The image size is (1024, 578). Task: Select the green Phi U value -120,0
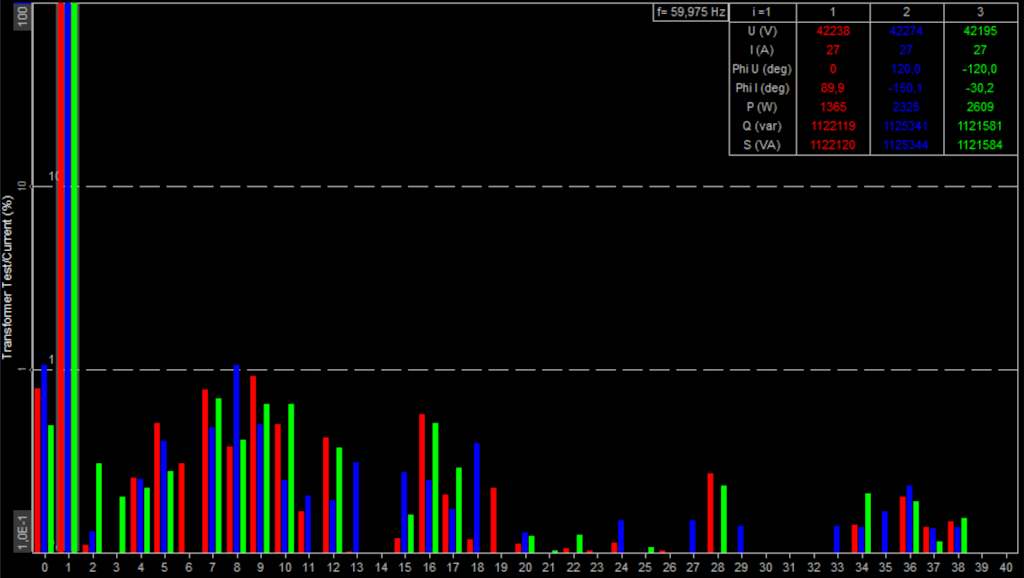pos(980,69)
